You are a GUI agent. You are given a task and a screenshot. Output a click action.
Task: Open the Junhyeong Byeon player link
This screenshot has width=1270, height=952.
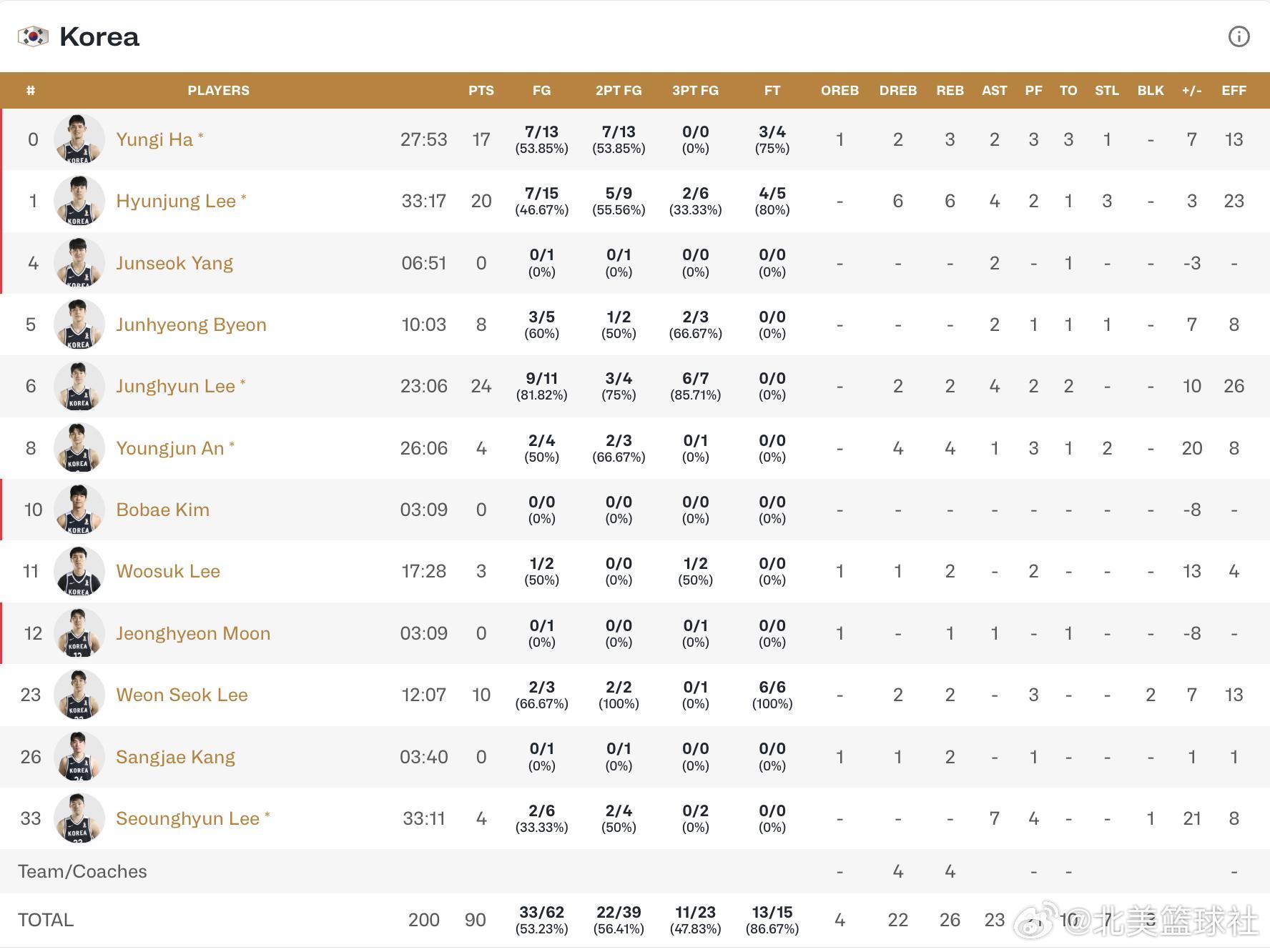(191, 324)
